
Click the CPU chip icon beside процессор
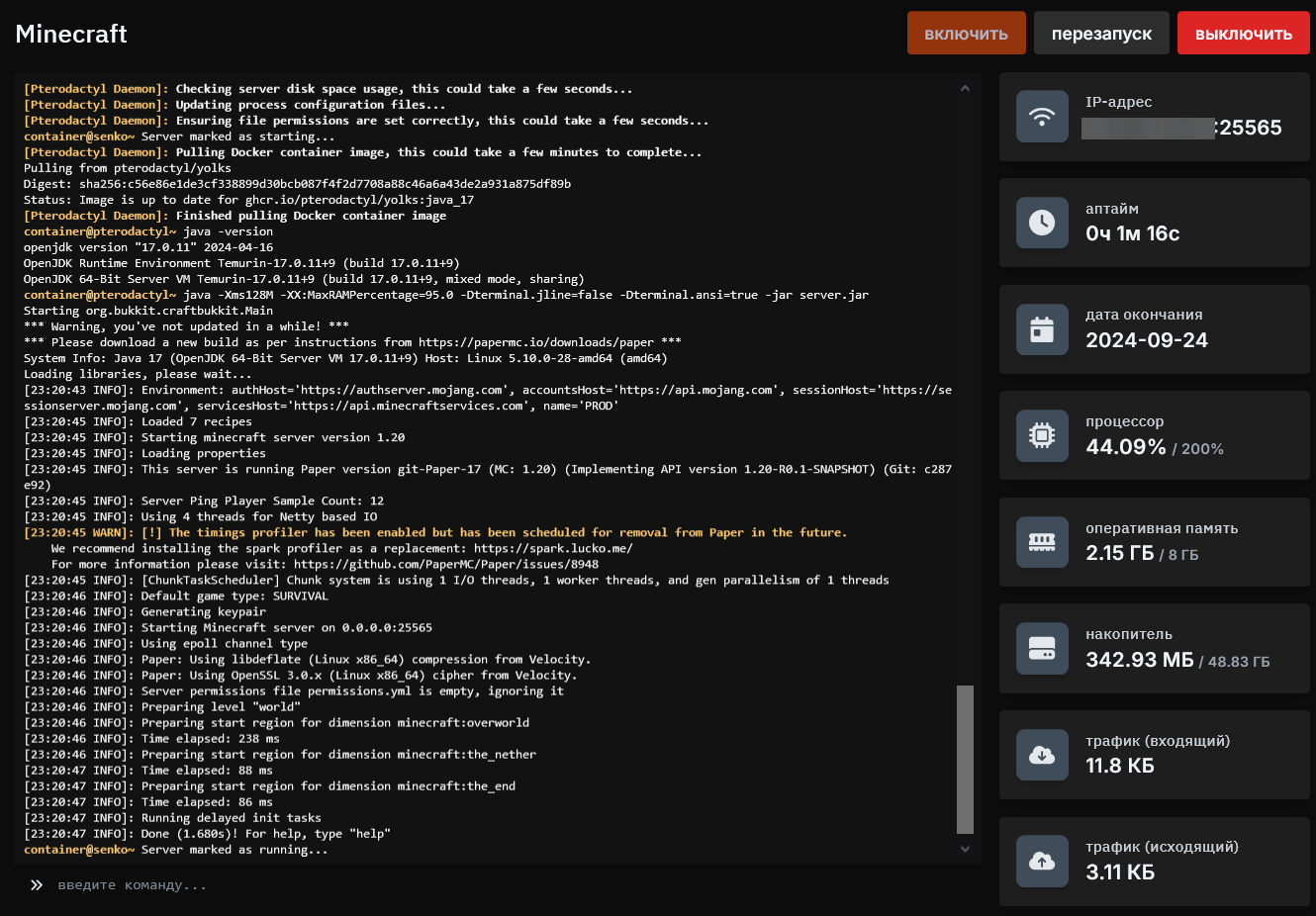point(1042,435)
